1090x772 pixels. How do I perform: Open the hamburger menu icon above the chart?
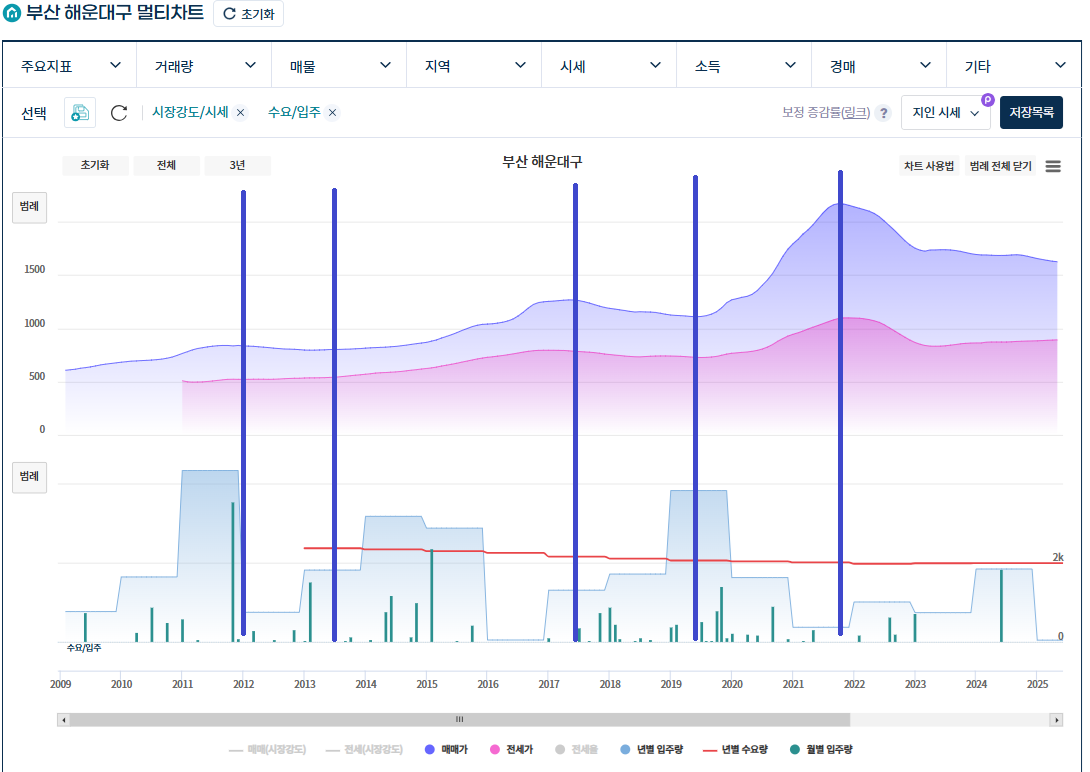pos(1052,166)
